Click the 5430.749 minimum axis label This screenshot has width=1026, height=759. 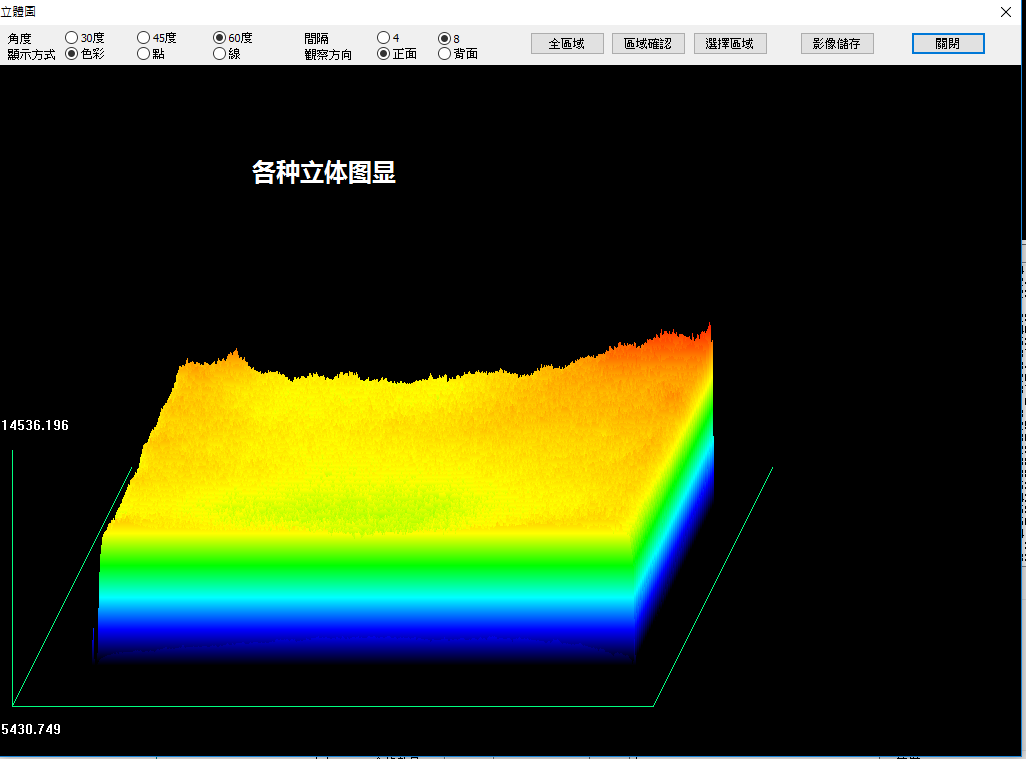tap(31, 730)
